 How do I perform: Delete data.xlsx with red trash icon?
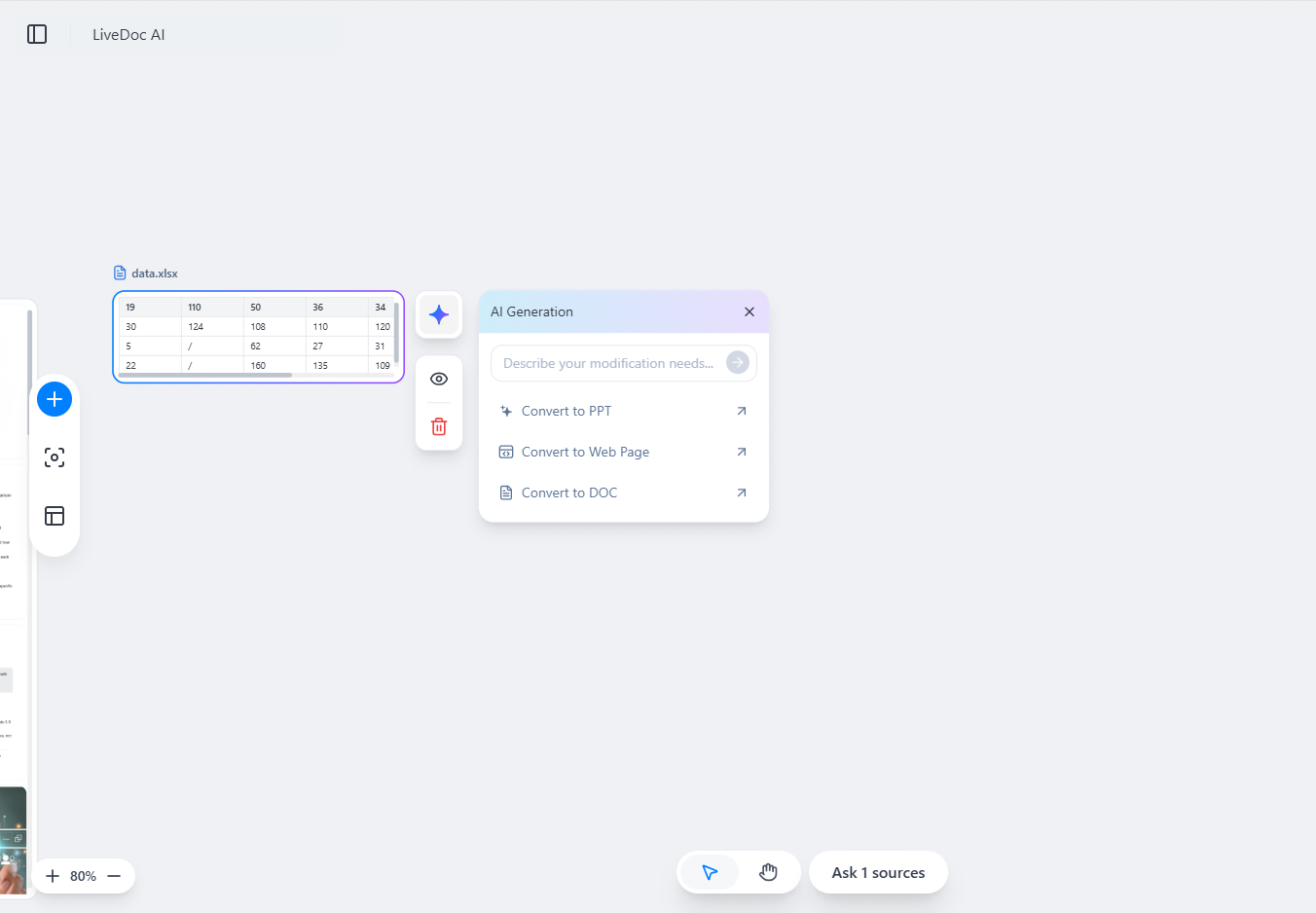[x=439, y=426]
